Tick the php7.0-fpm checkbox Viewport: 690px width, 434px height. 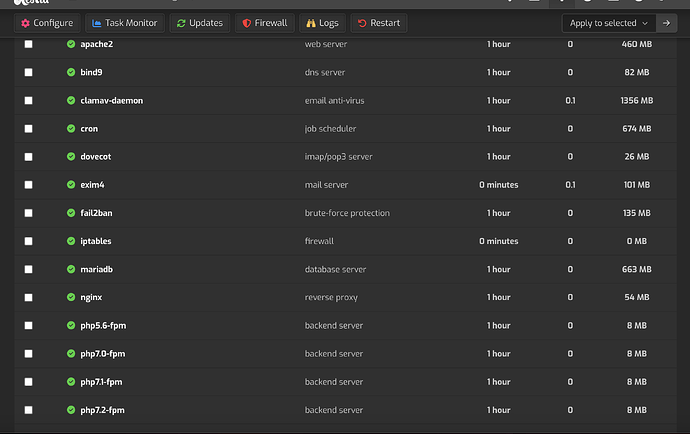coord(29,353)
